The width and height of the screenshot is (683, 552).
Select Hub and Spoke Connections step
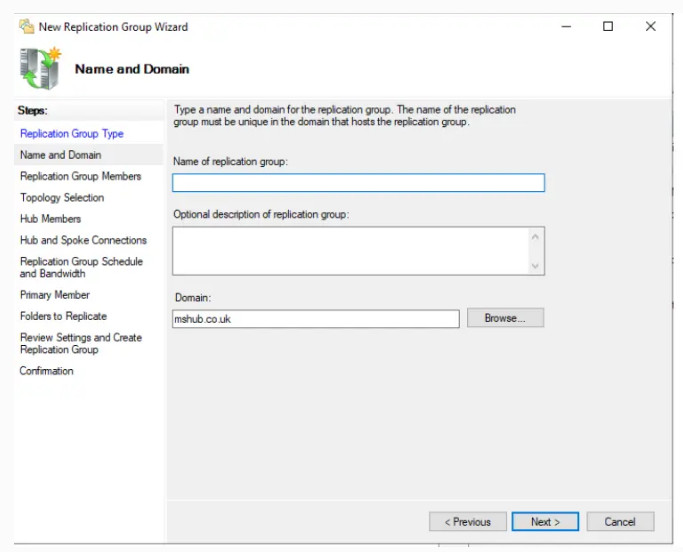point(83,240)
